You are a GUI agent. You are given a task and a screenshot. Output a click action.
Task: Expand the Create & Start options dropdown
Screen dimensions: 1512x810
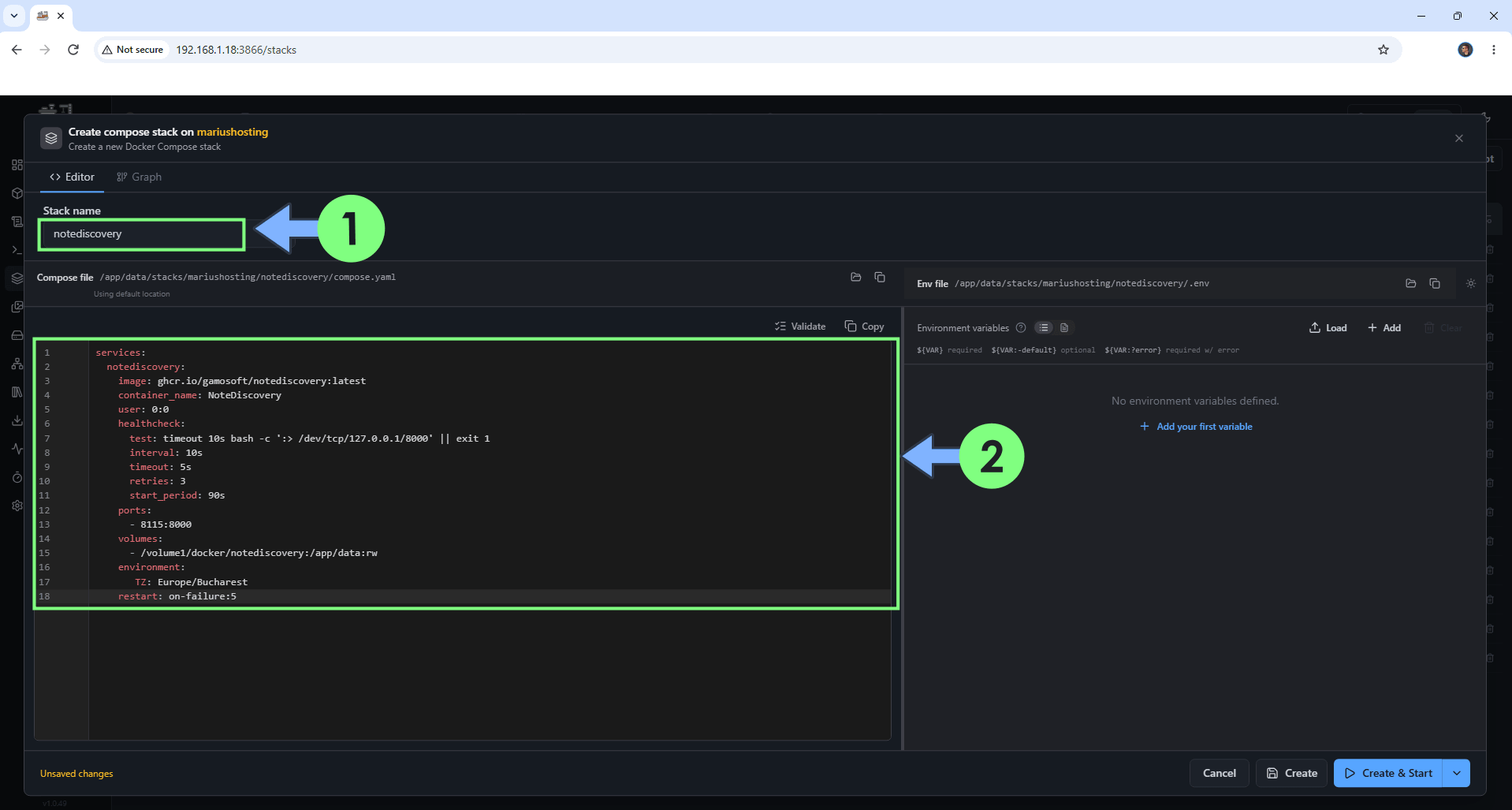[x=1457, y=774]
